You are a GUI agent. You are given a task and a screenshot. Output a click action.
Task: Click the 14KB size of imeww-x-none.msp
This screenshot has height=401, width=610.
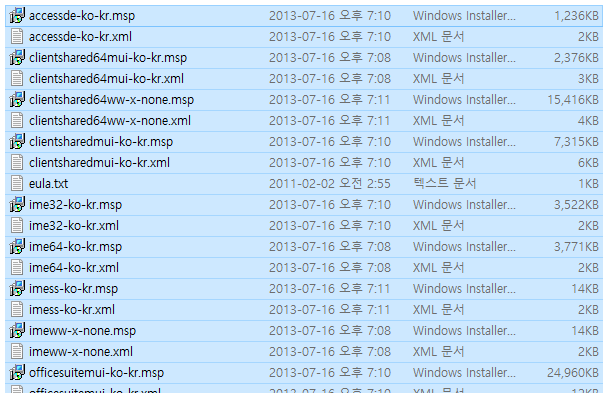click(585, 331)
